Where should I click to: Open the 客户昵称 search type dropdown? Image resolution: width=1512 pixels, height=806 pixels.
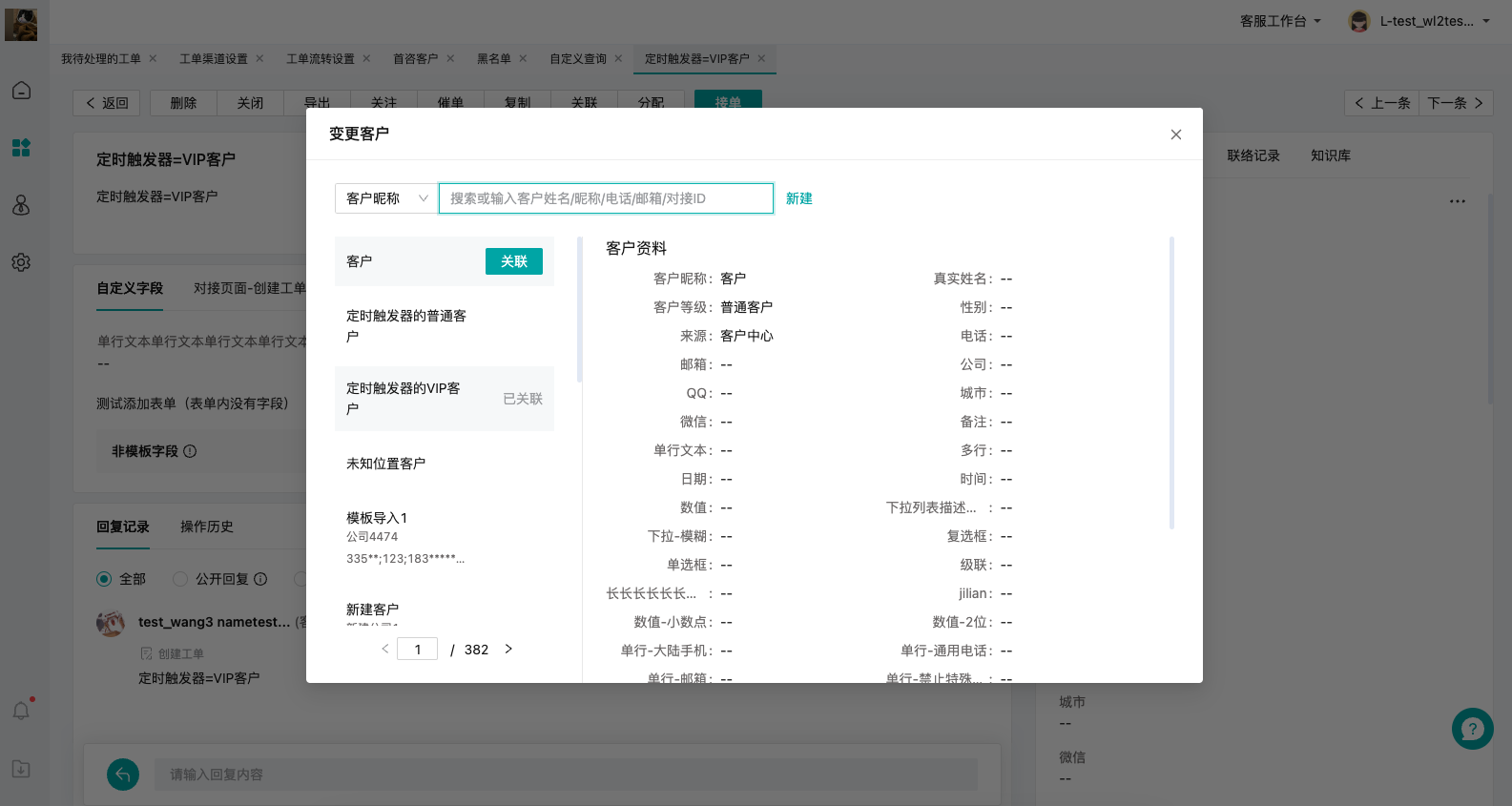(386, 198)
